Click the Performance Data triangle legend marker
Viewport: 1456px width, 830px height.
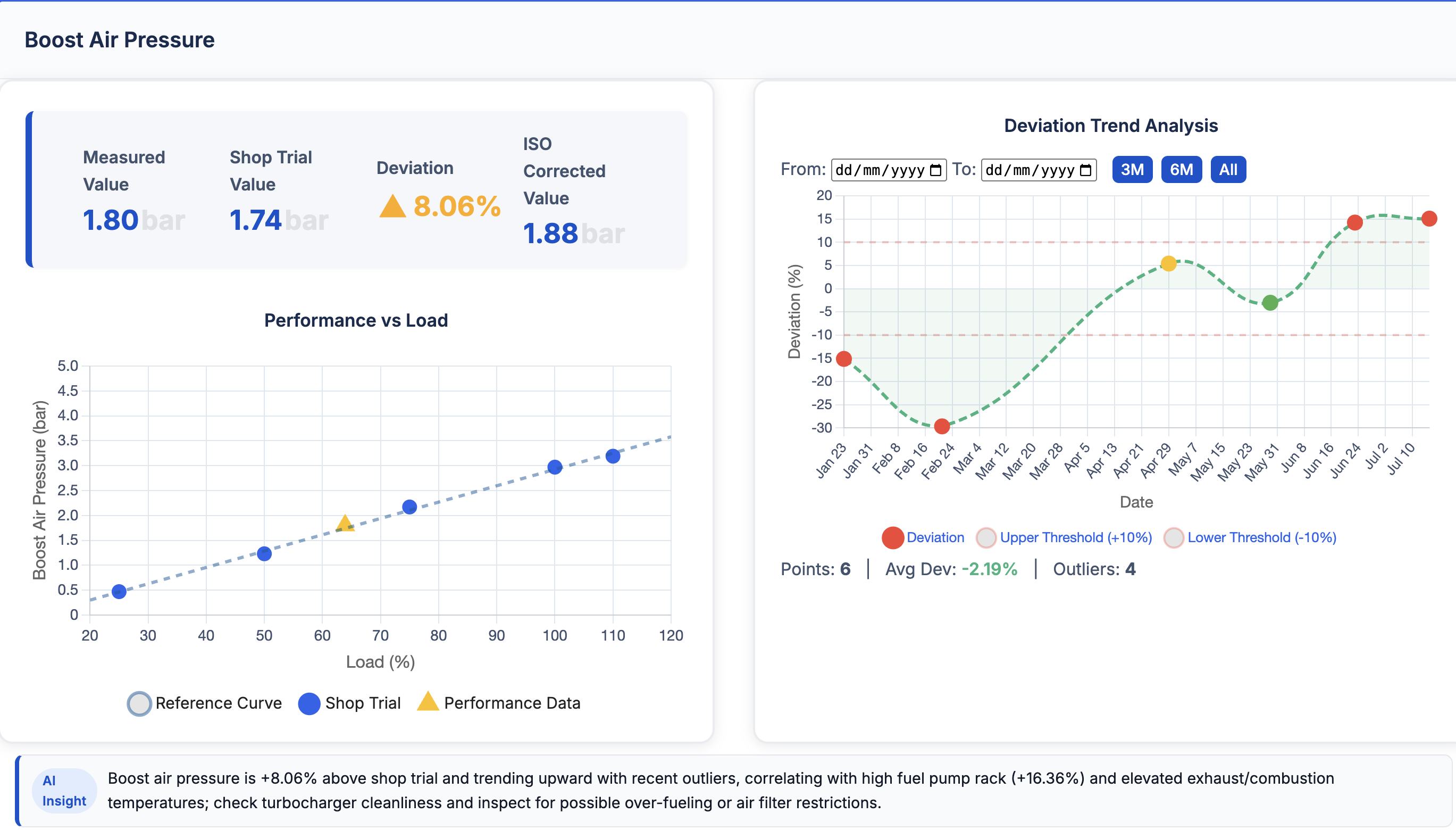coord(429,702)
